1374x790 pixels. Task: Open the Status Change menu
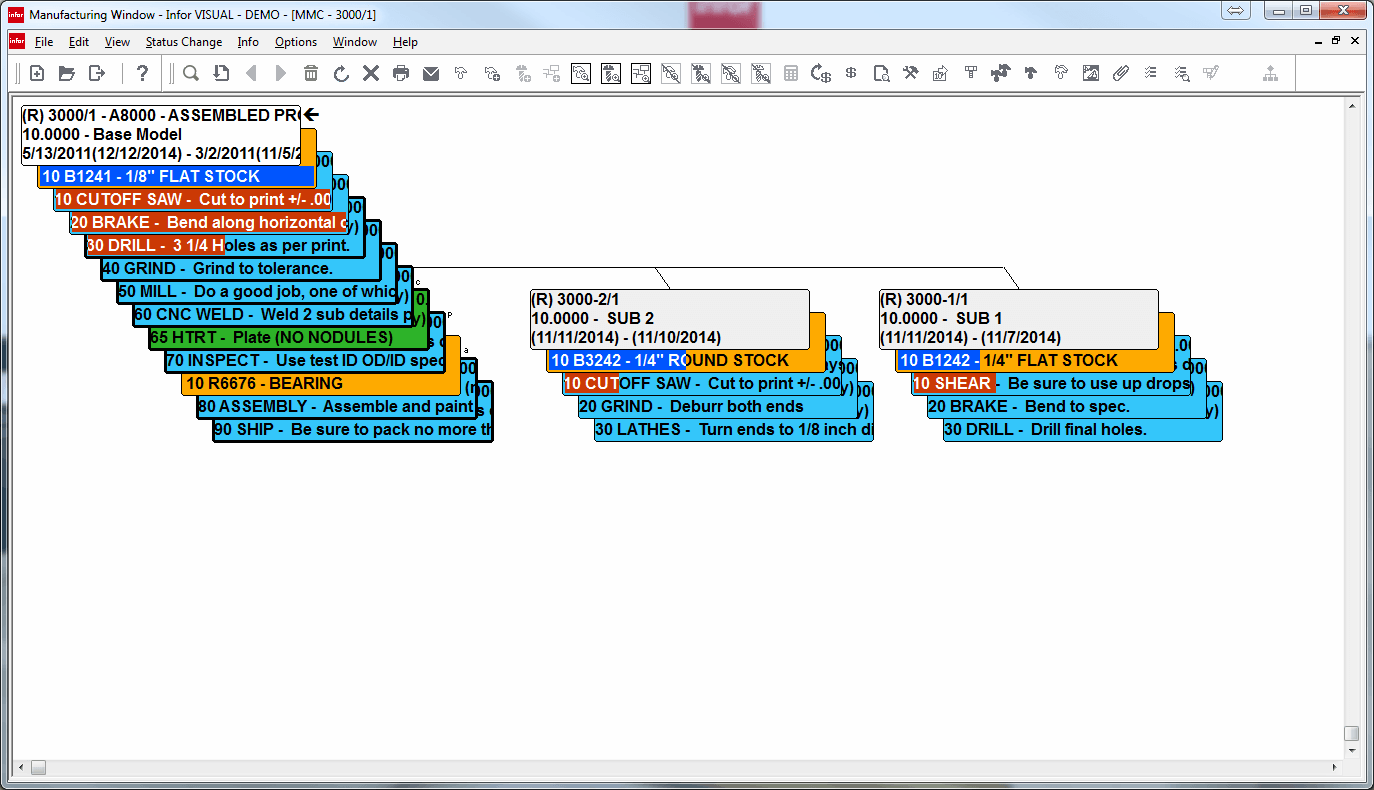point(184,42)
